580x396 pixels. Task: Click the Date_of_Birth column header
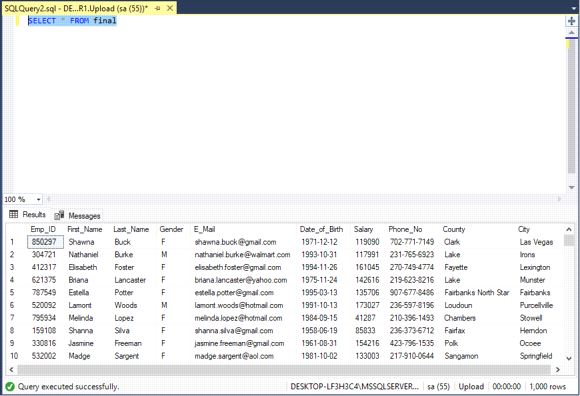point(321,229)
